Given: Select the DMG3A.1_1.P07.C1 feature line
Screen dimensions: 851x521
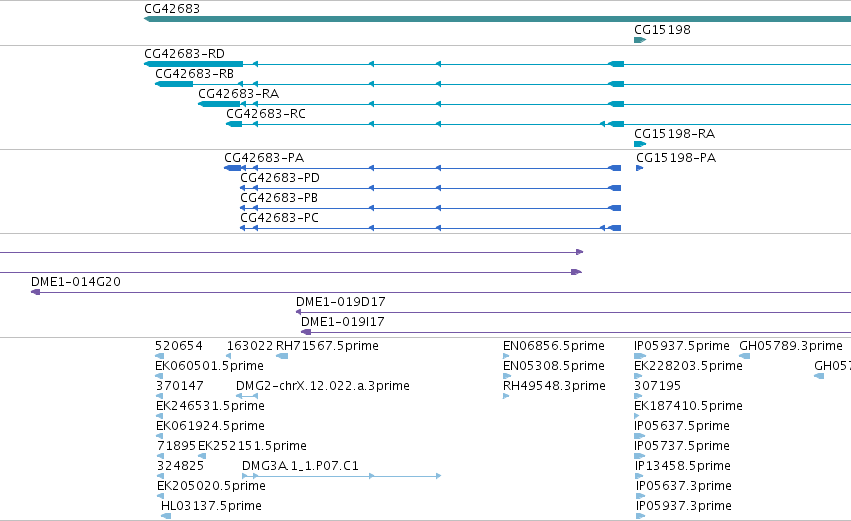Looking at the screenshot, I should (341, 476).
